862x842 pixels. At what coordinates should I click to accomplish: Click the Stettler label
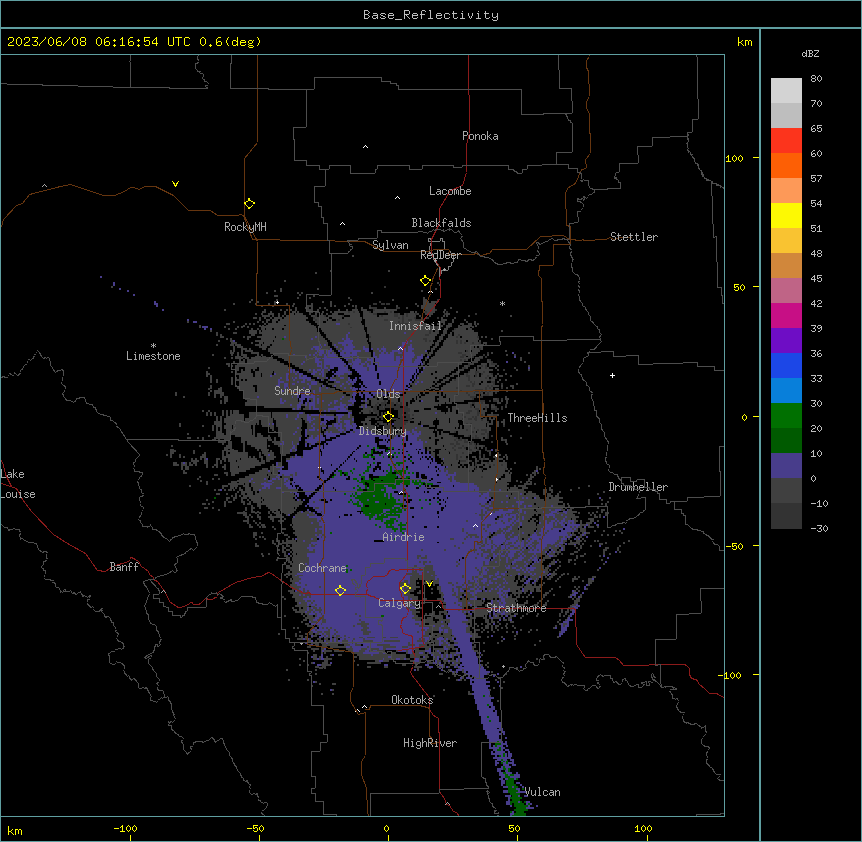click(634, 237)
